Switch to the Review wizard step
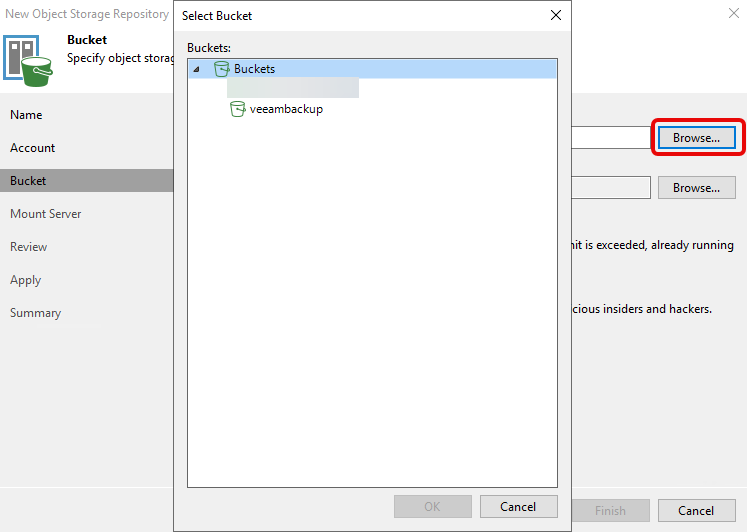The height and width of the screenshot is (532, 747). 29,247
